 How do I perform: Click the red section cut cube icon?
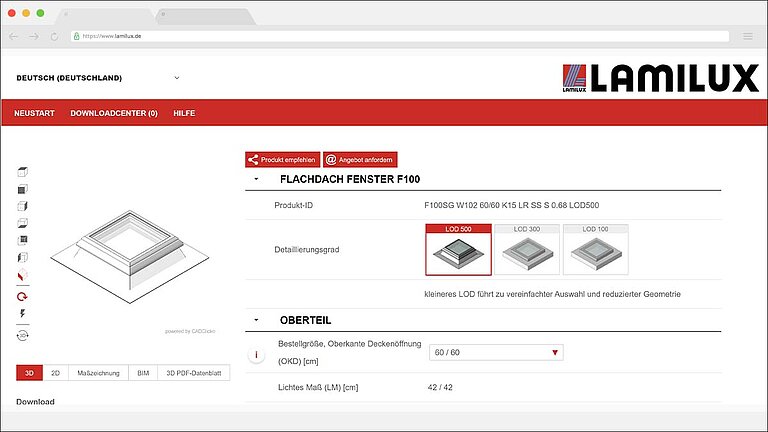point(23,276)
